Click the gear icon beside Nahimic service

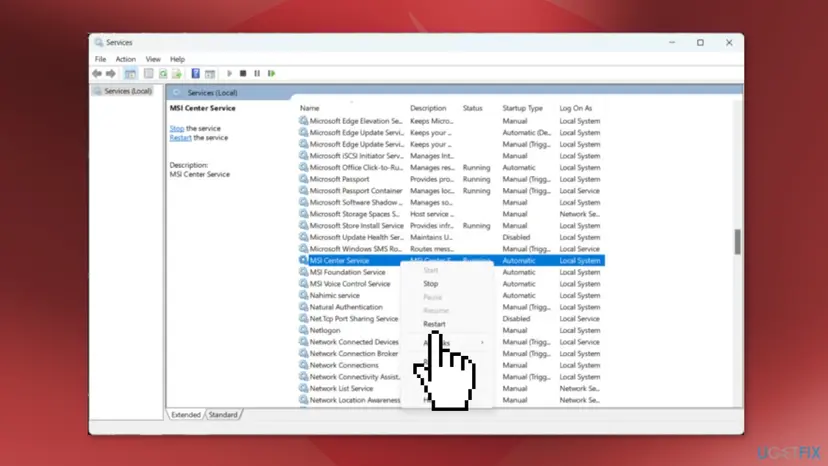303,295
